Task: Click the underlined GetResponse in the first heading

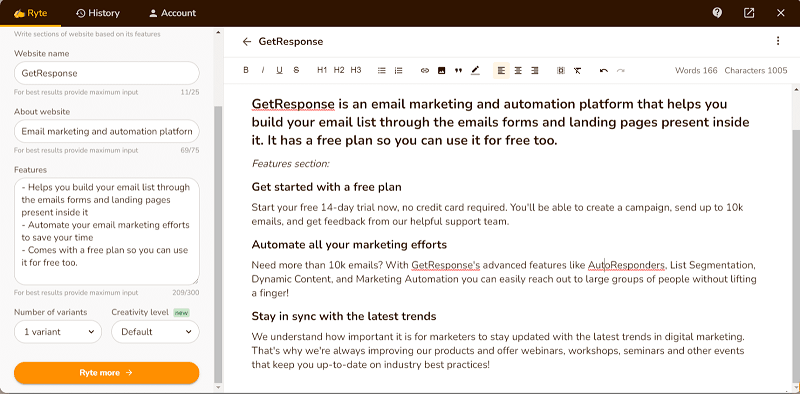Action: click(x=293, y=104)
